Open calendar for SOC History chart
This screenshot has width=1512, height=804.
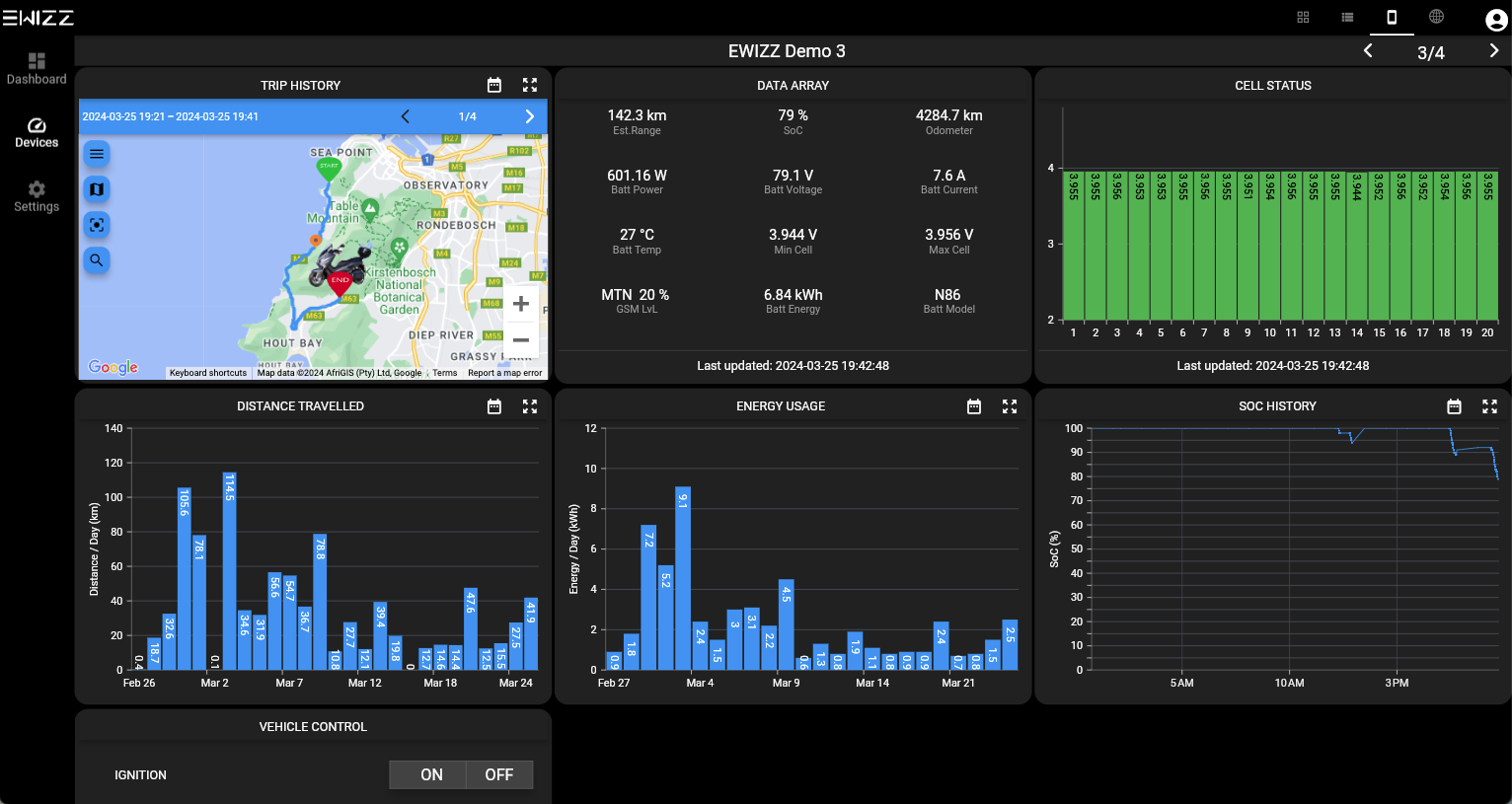1454,406
